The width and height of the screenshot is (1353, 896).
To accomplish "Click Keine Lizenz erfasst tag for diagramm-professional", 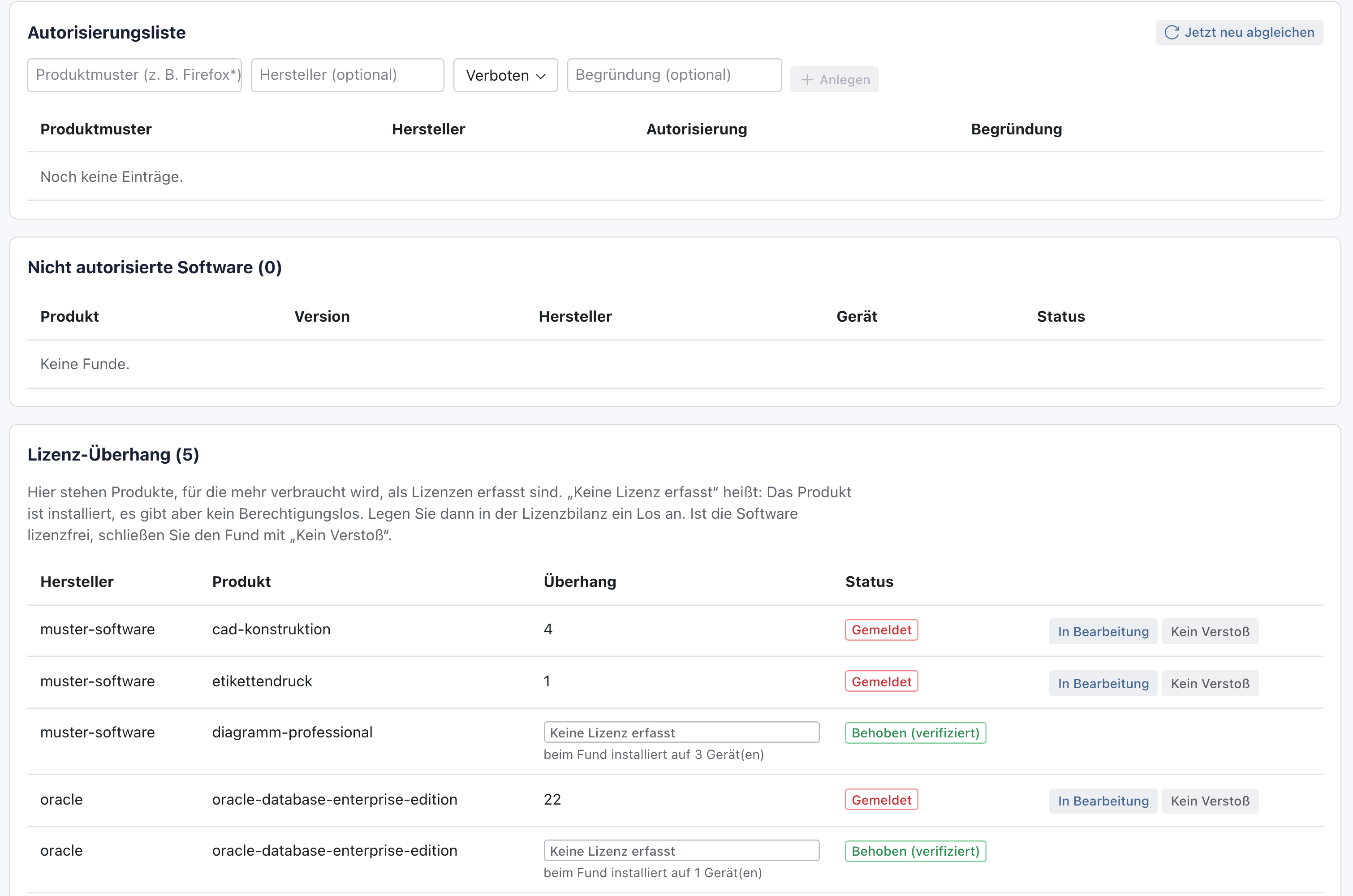I will coord(681,732).
